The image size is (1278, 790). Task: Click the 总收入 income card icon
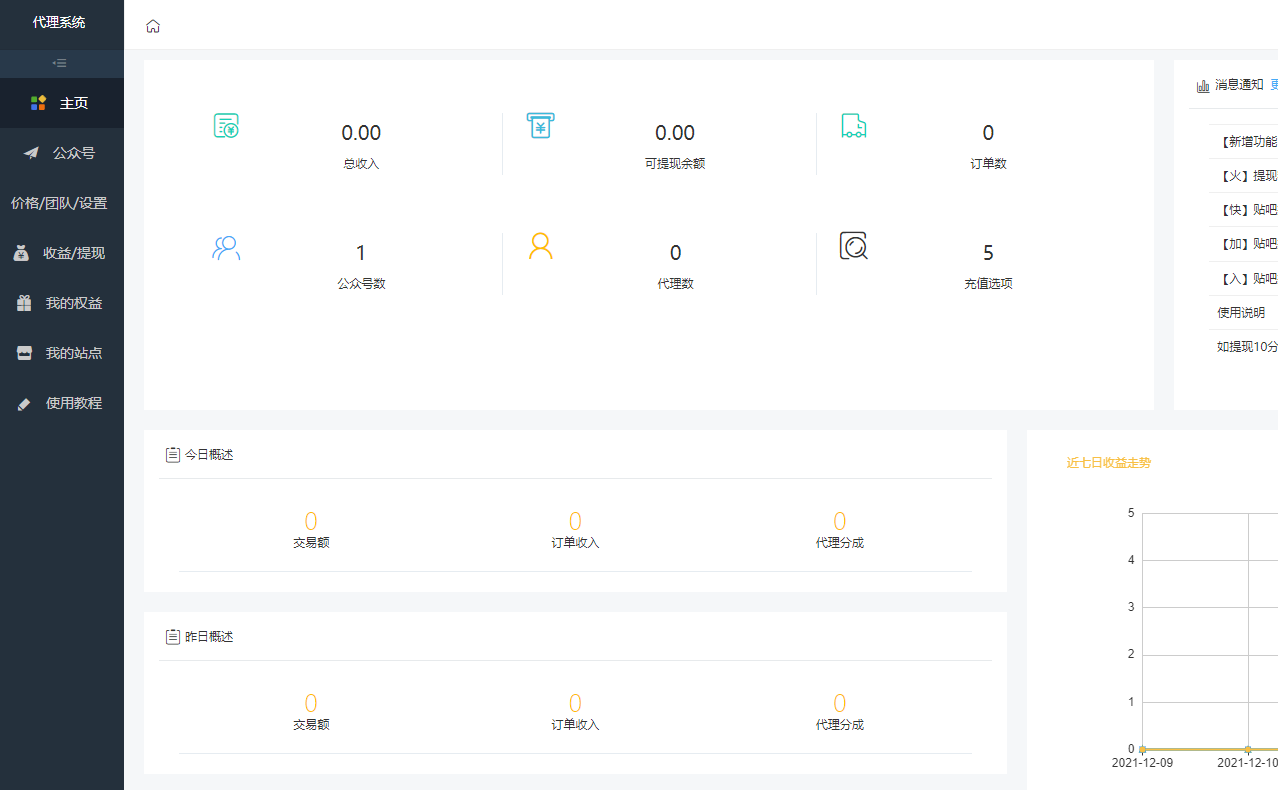coord(226,126)
